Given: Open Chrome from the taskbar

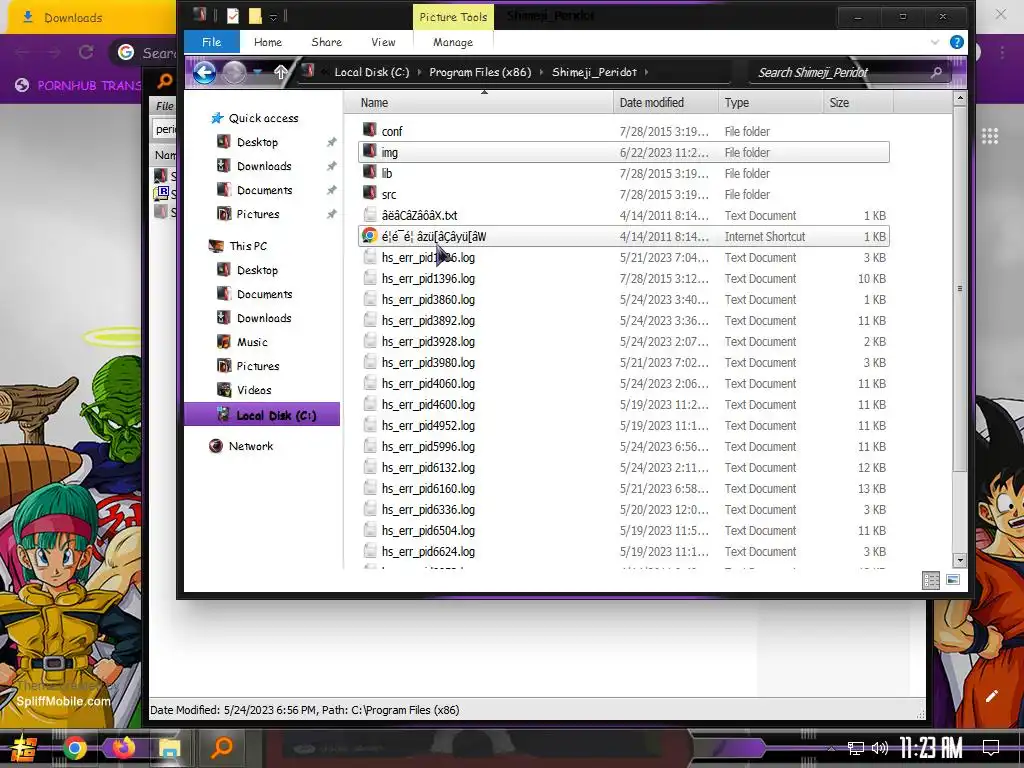Looking at the screenshot, I should click(x=74, y=748).
